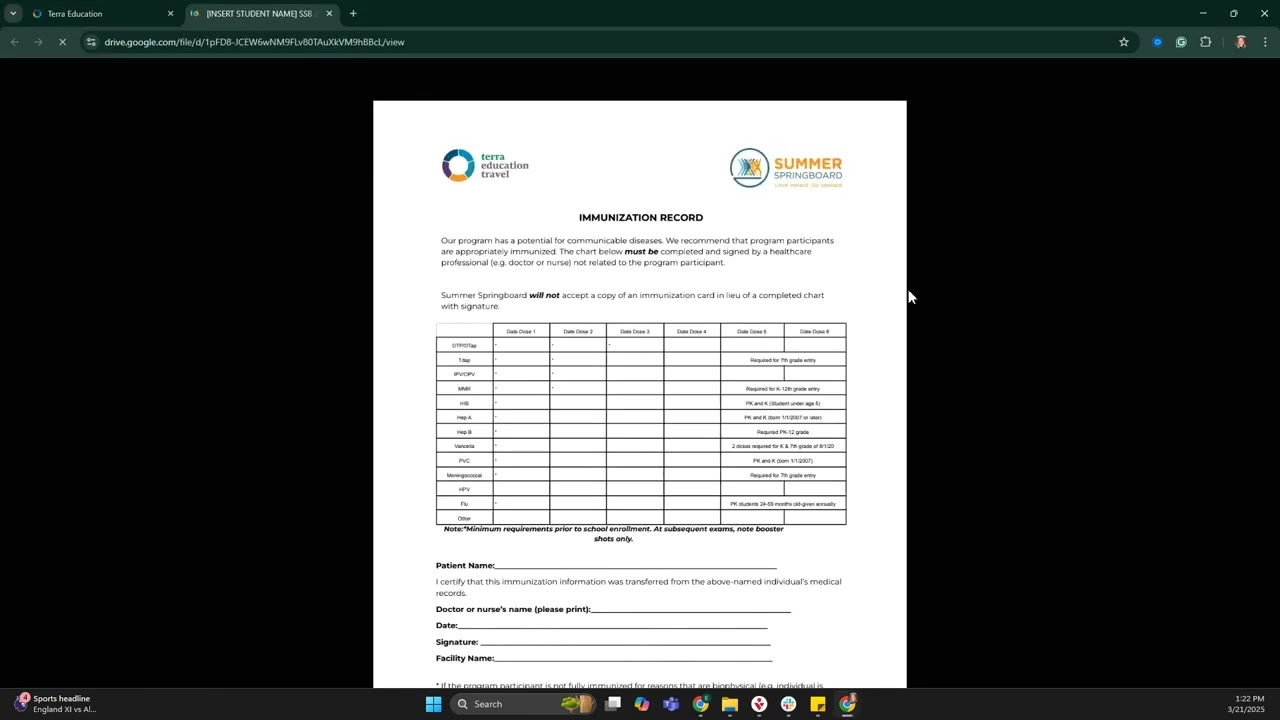Image resolution: width=1280 pixels, height=720 pixels.
Task: Open File Explorer from taskbar
Action: pyautogui.click(x=730, y=704)
